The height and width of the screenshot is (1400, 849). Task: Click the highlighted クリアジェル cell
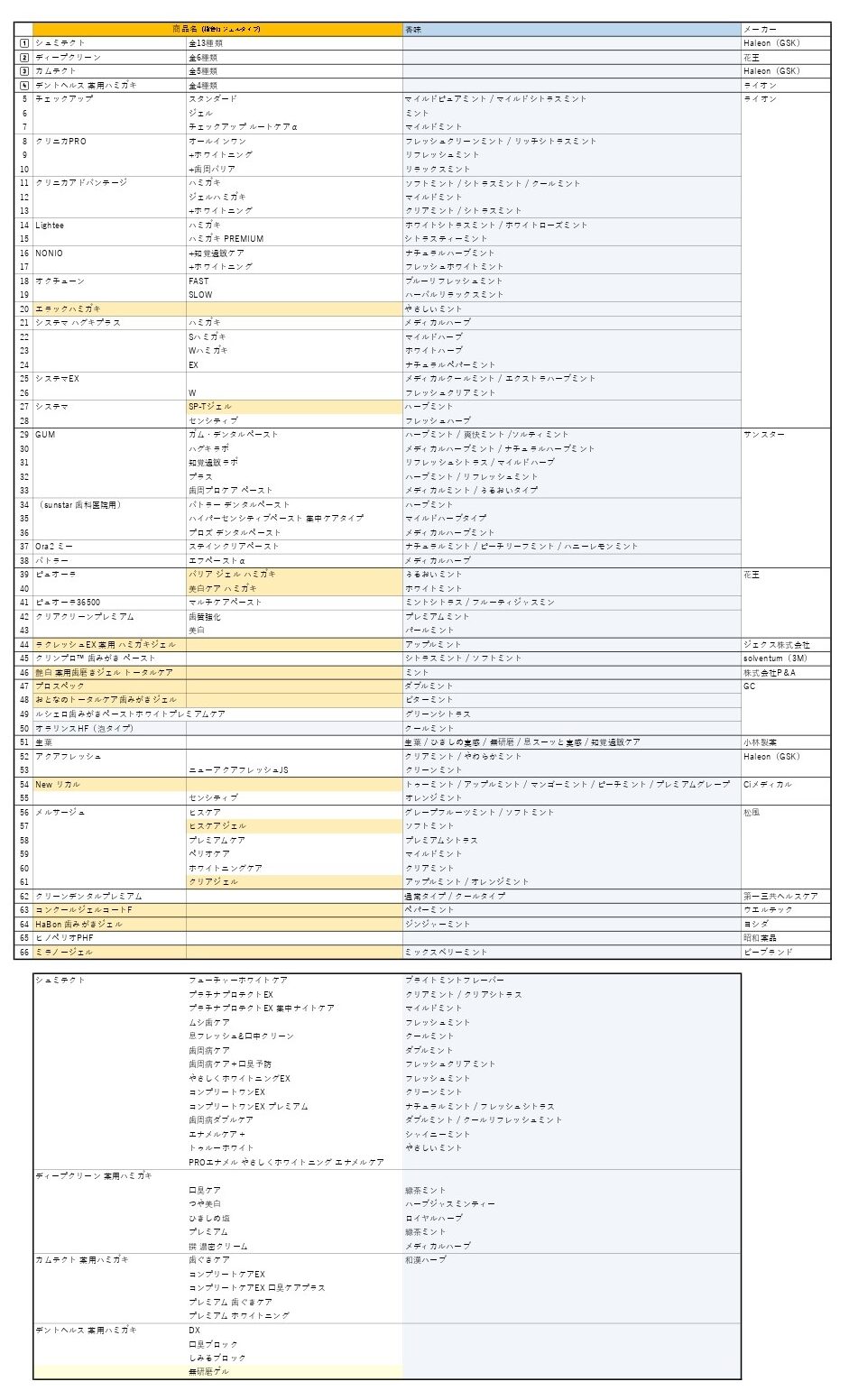(294, 882)
